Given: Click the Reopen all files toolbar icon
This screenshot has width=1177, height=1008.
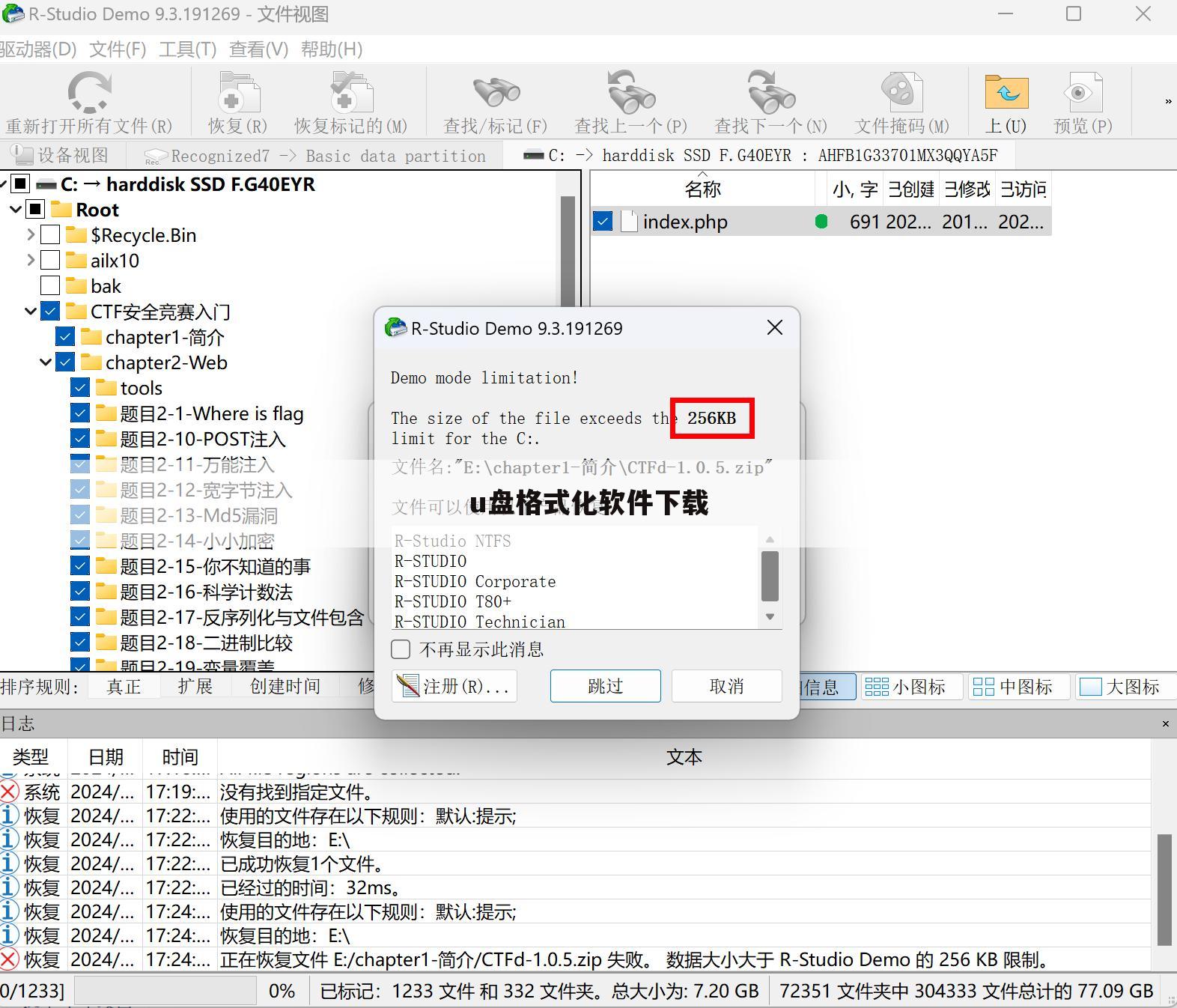Looking at the screenshot, I should pyautogui.click(x=89, y=92).
